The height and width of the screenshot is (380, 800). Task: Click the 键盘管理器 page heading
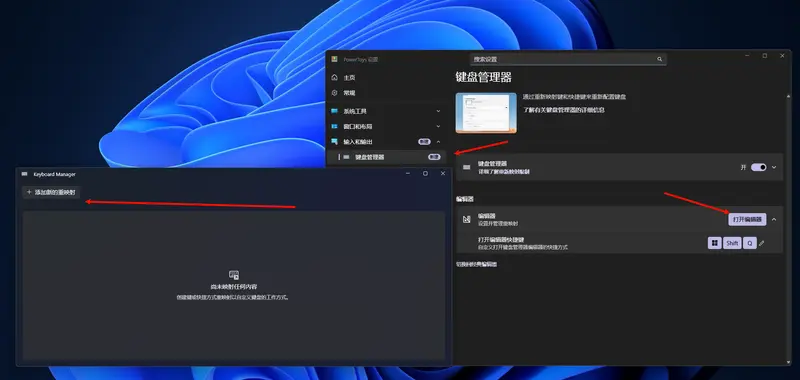pyautogui.click(x=483, y=78)
